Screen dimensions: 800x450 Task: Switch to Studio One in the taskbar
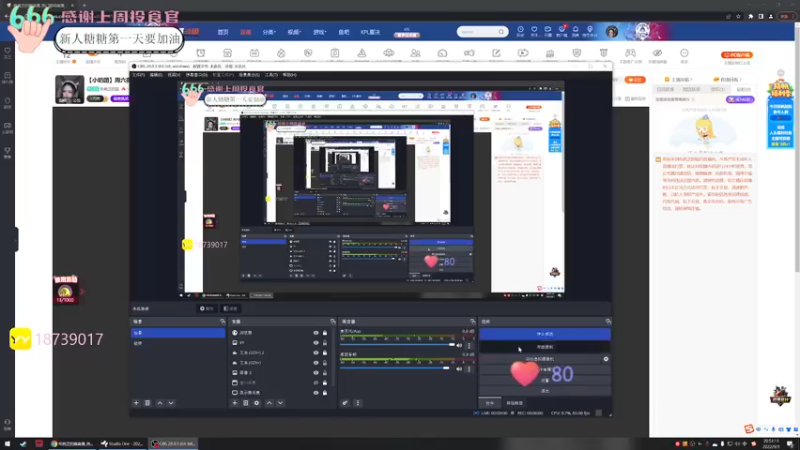(122, 444)
